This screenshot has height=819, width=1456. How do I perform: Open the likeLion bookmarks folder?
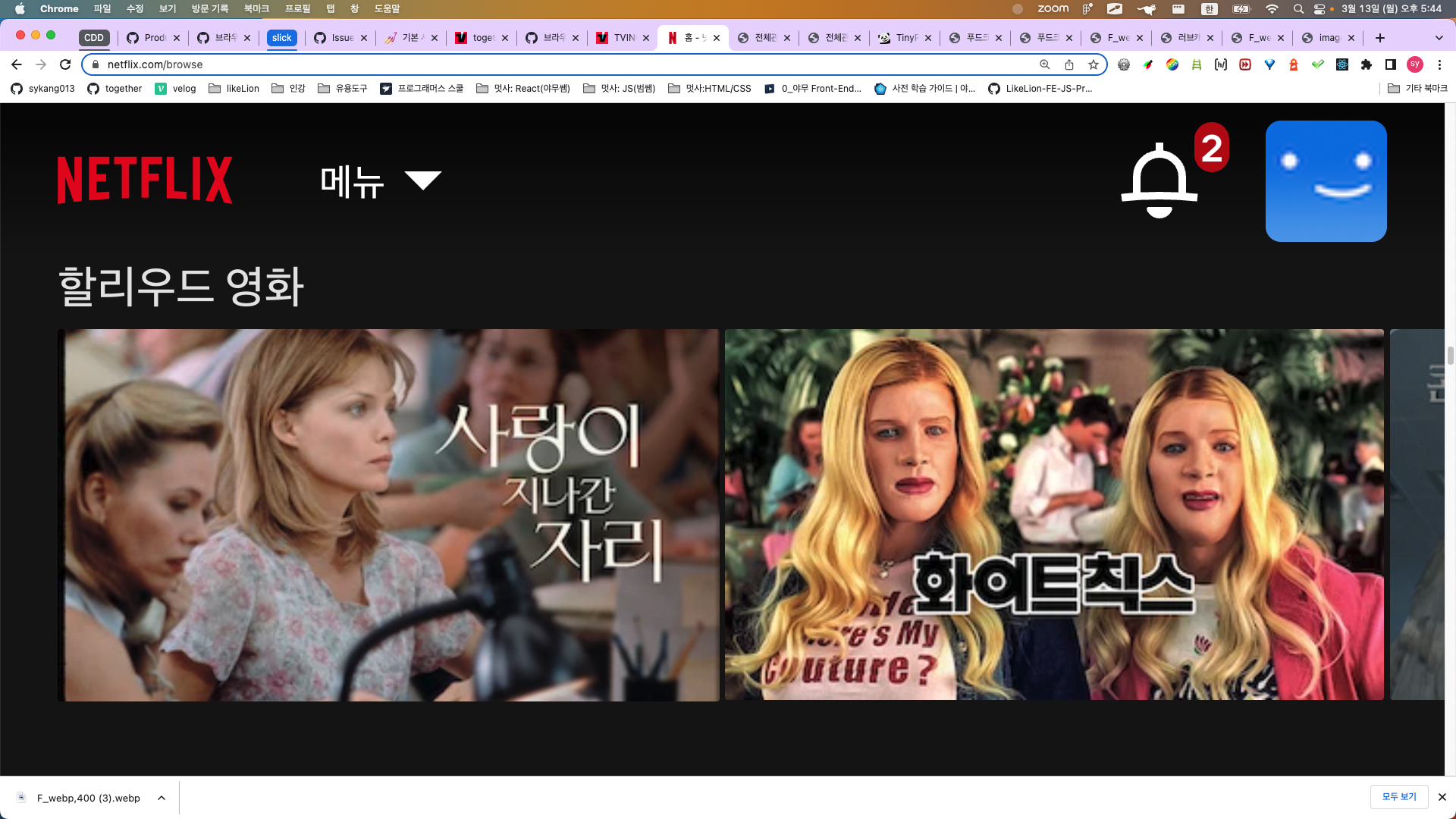click(234, 89)
